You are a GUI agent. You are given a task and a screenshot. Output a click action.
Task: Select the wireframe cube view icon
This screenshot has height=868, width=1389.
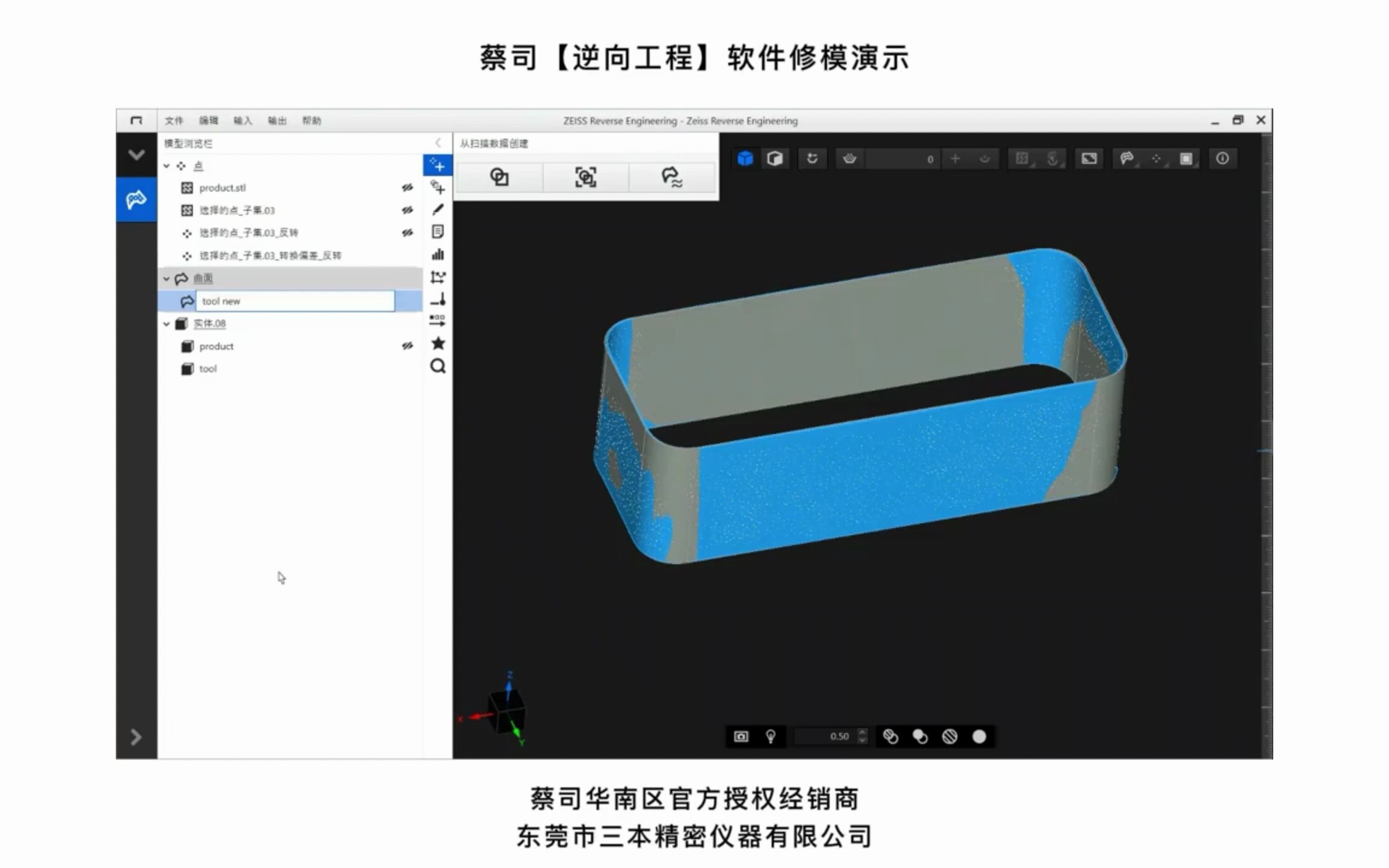(775, 158)
